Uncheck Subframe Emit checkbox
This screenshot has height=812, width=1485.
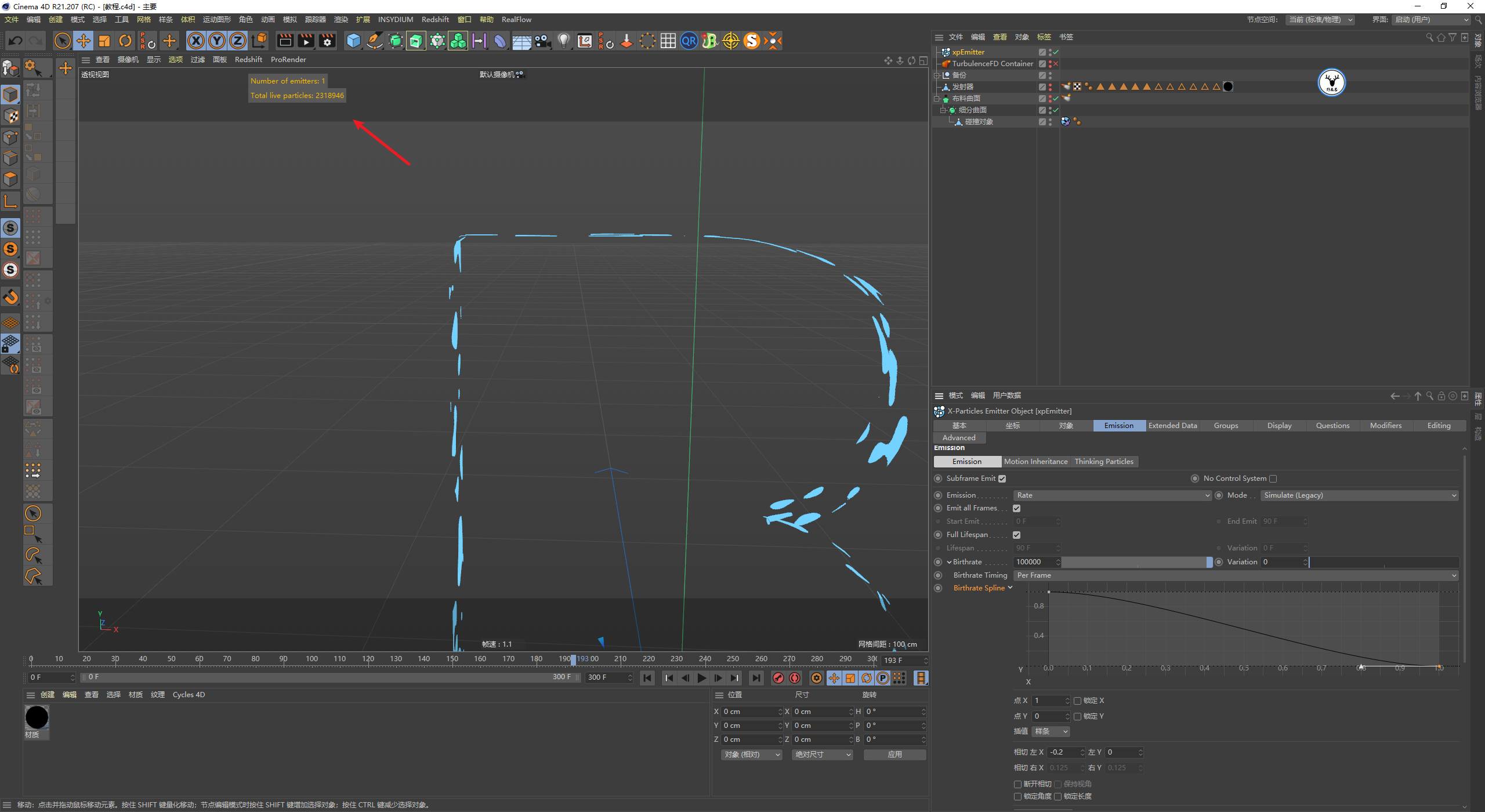coord(1002,478)
